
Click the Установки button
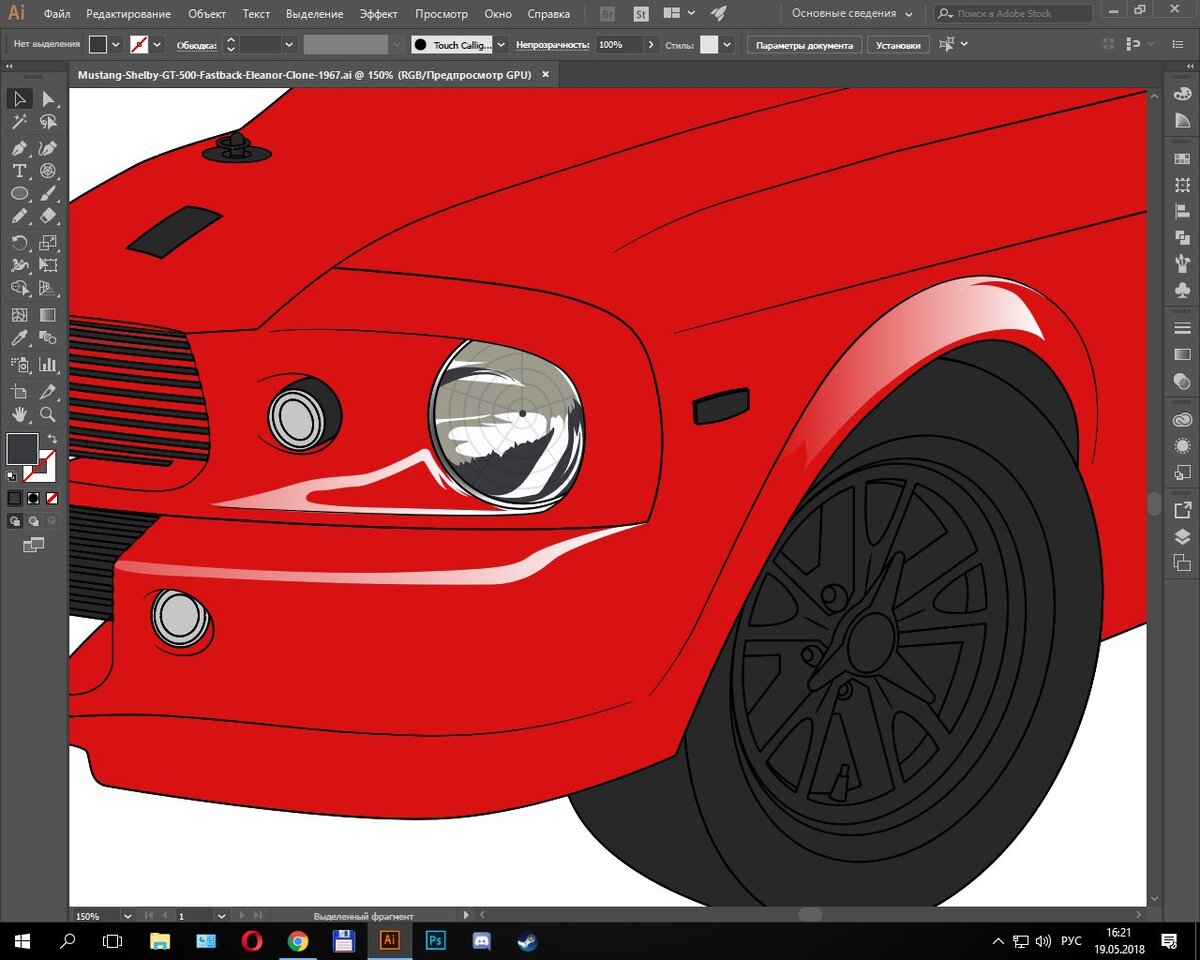[x=898, y=45]
